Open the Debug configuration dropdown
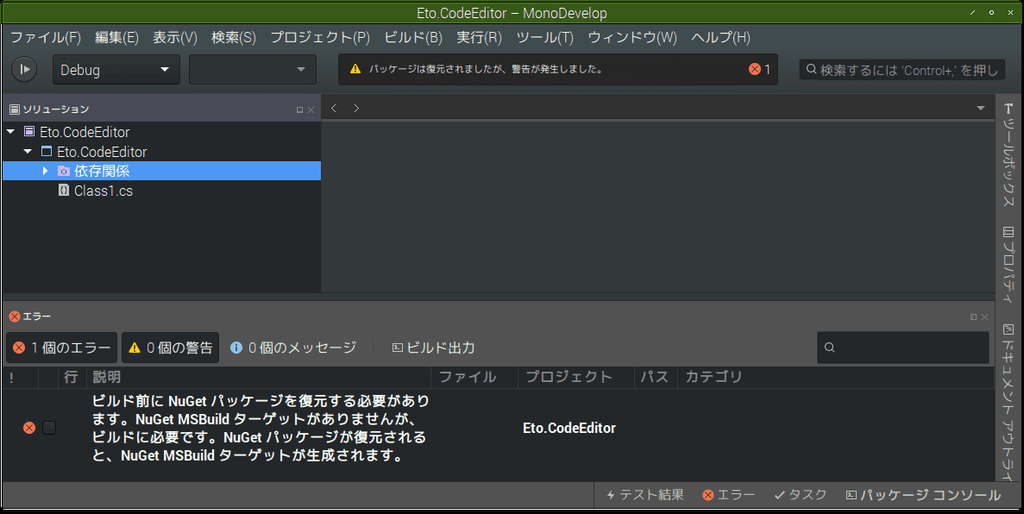Screen dimensions: 1024x514 click(116, 70)
